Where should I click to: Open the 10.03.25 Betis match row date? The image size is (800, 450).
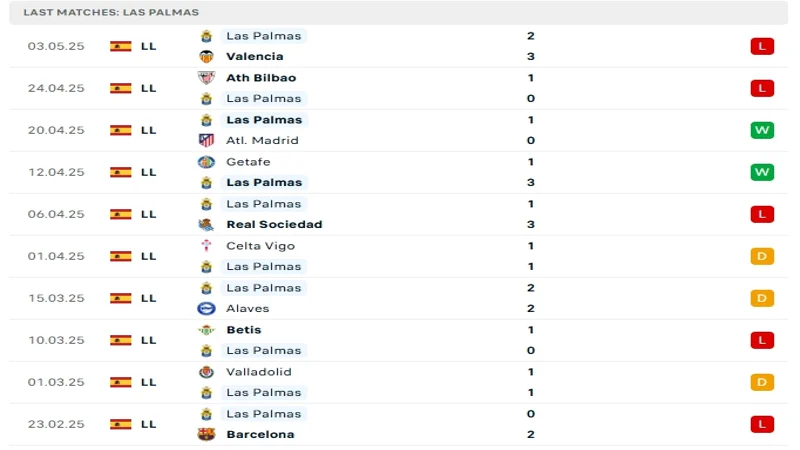tap(56, 340)
